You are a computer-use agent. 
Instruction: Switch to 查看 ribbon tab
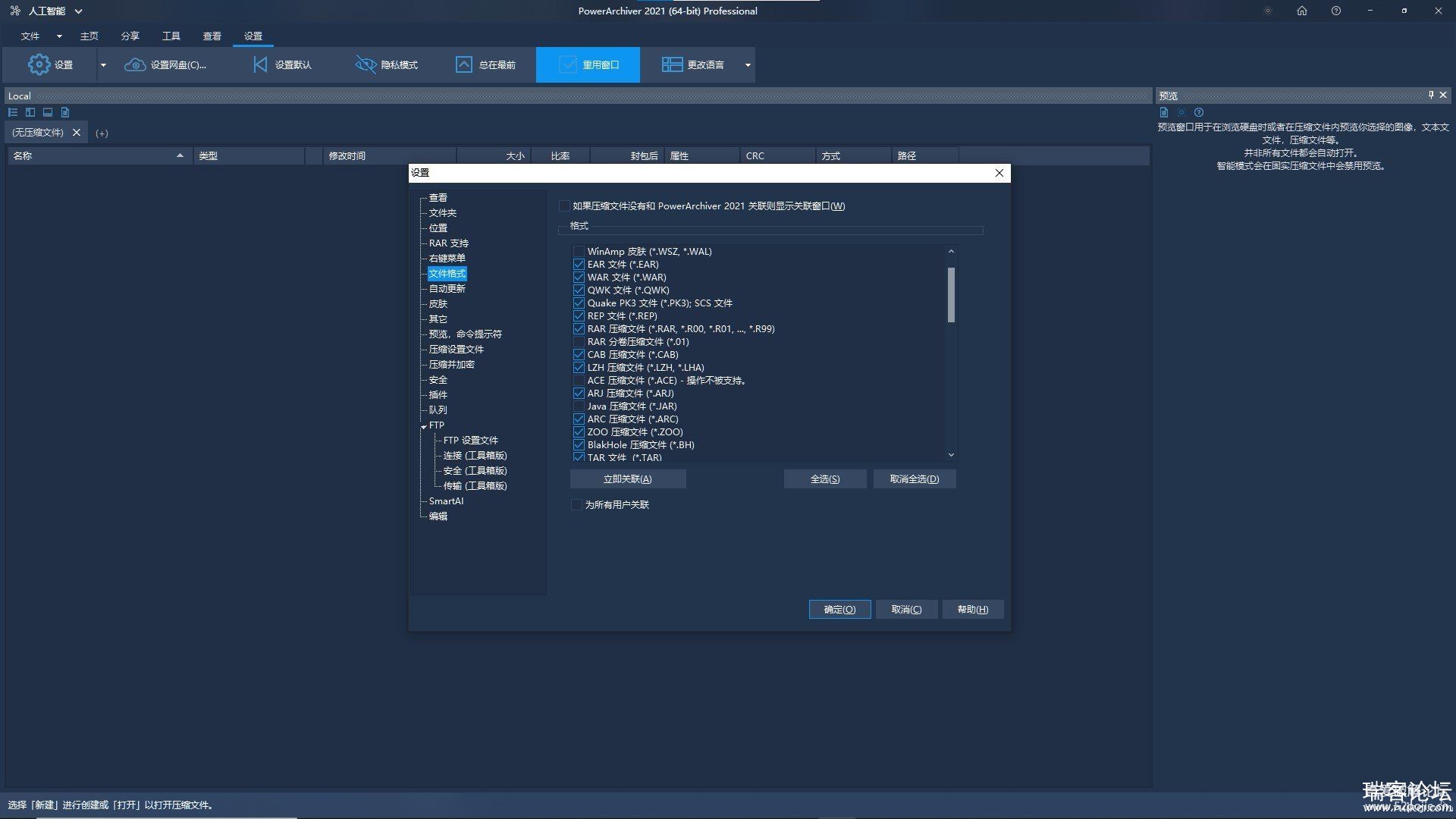pyautogui.click(x=212, y=36)
